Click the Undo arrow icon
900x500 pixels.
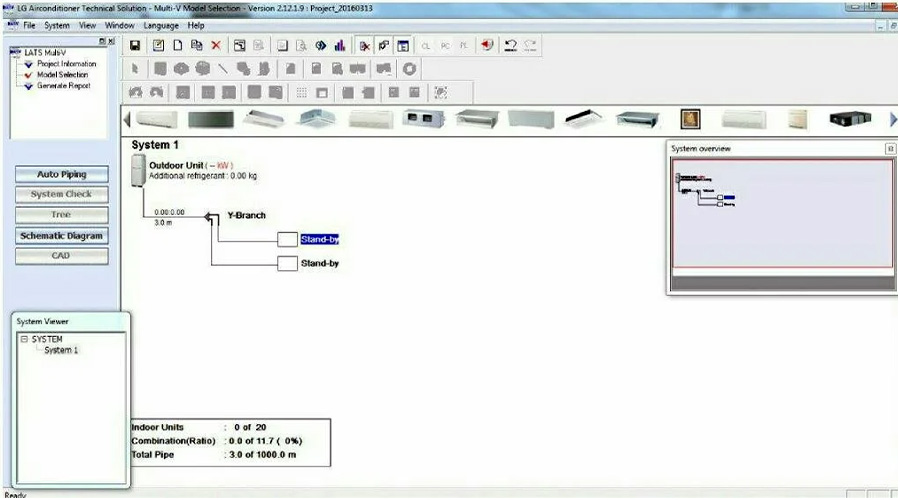pyautogui.click(x=510, y=45)
